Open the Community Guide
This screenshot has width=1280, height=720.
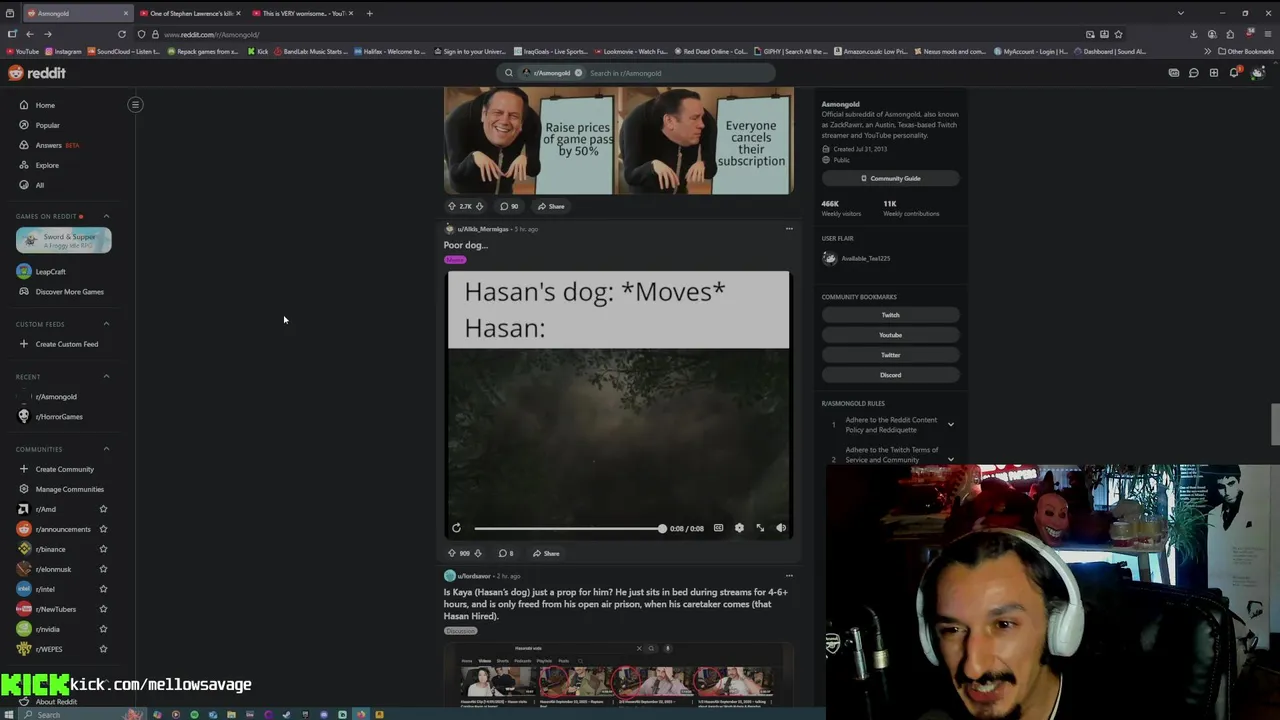point(890,178)
